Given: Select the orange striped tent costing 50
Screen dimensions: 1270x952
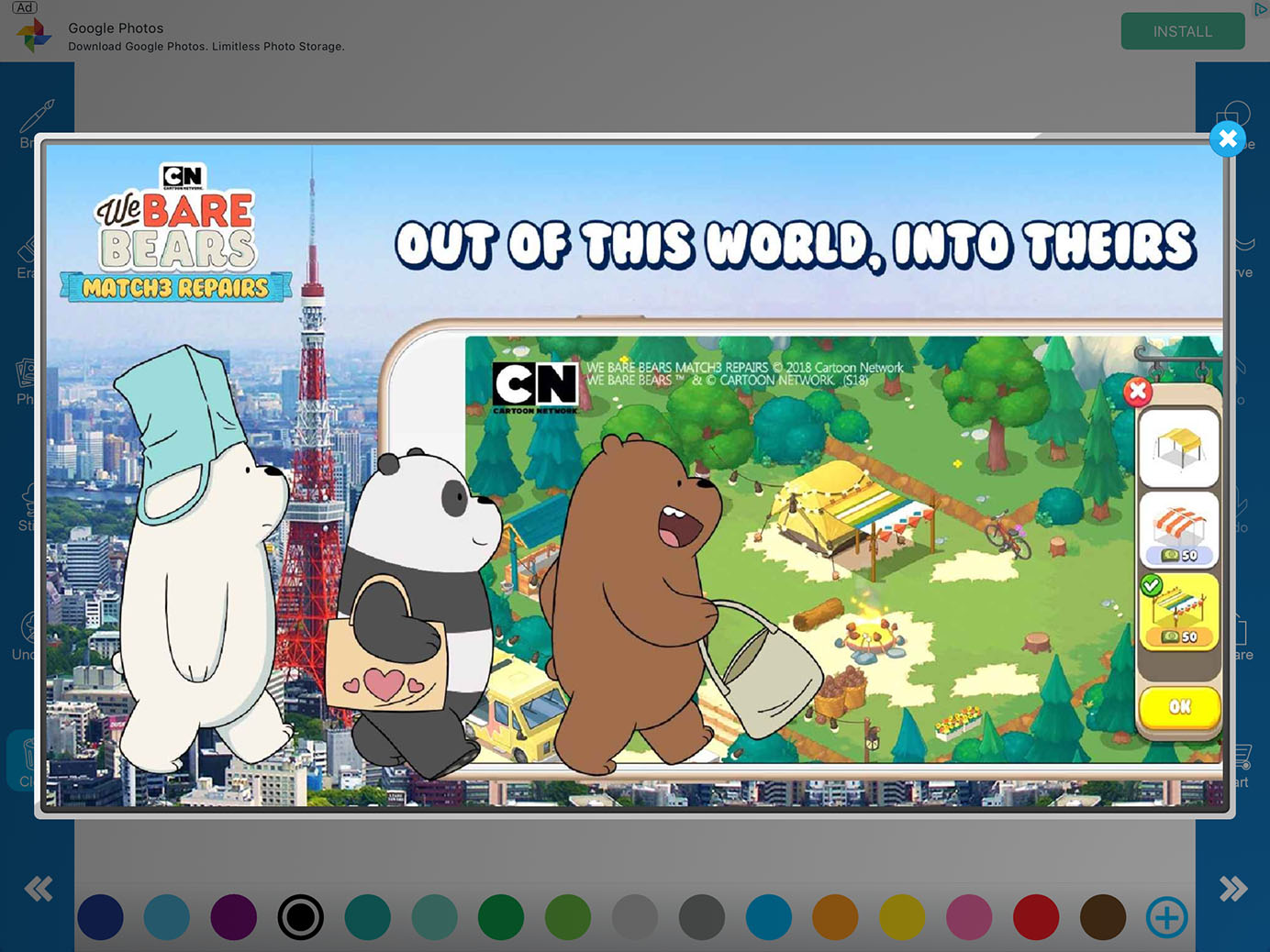Looking at the screenshot, I should 1179,531.
